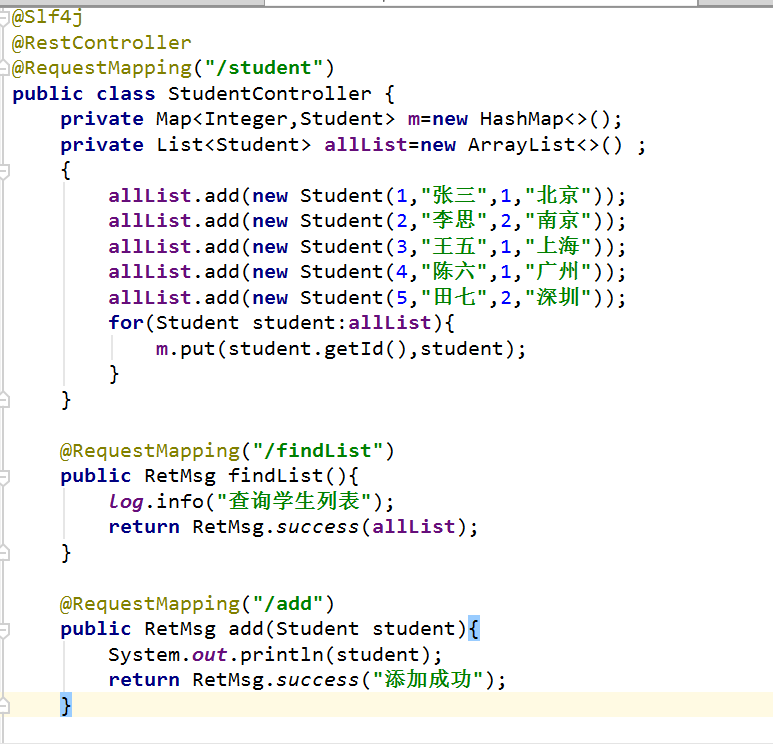Click the "李思" string literal
The image size is (773, 744).
coord(454,221)
